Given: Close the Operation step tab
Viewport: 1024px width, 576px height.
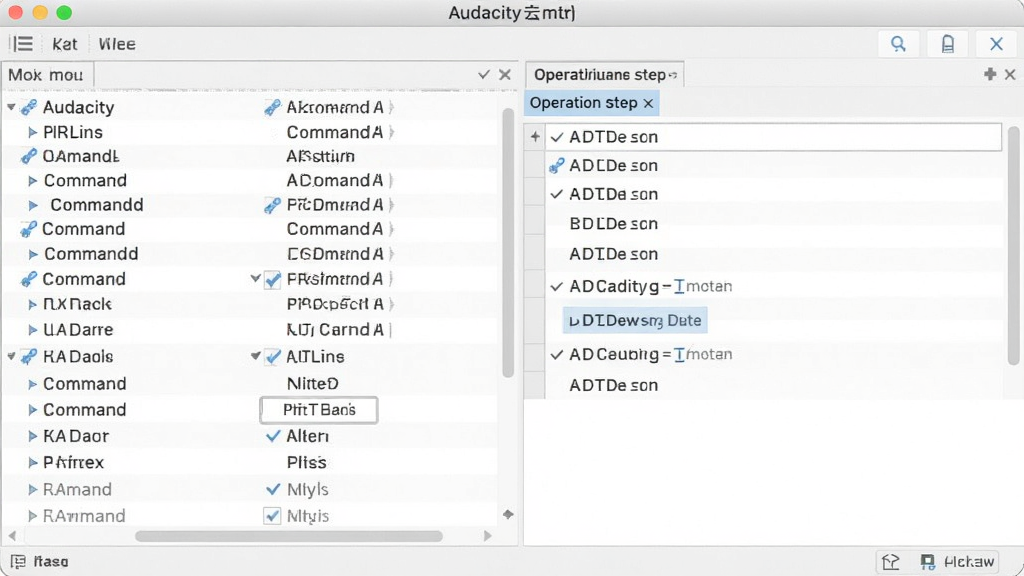Looking at the screenshot, I should 648,103.
